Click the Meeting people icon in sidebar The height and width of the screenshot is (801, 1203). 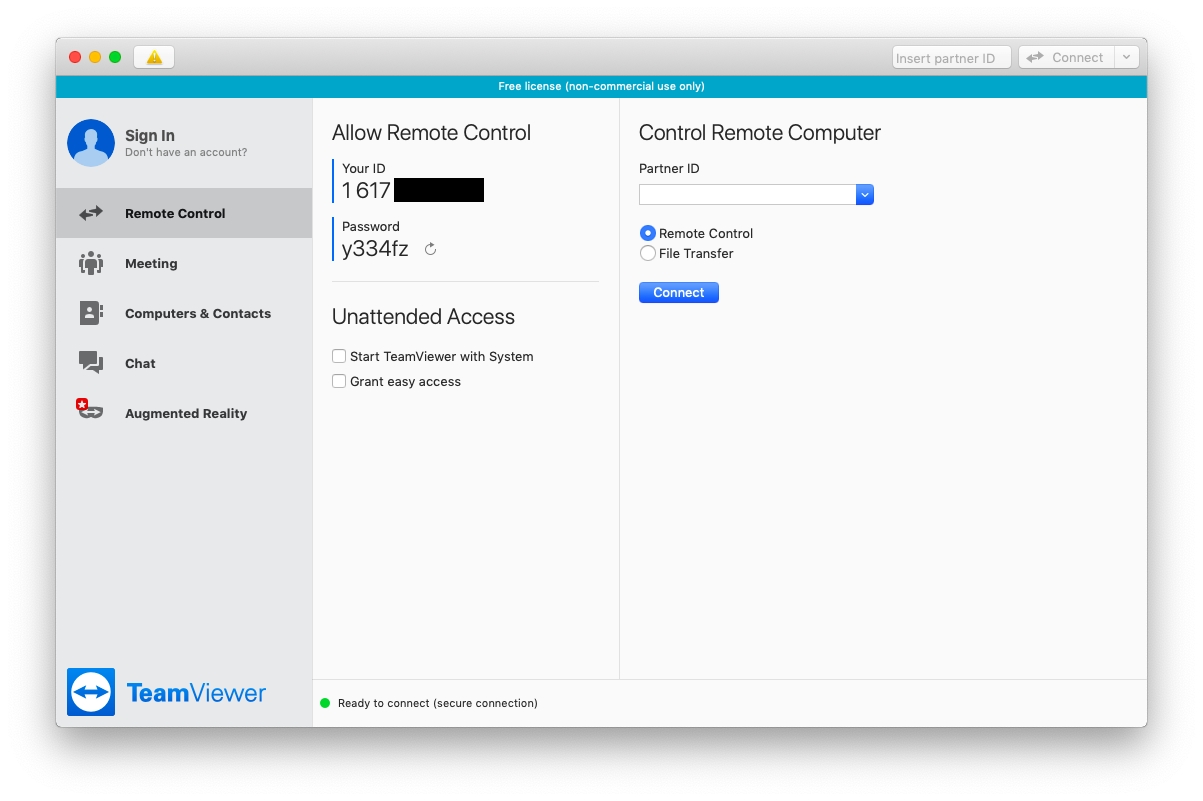(91, 263)
